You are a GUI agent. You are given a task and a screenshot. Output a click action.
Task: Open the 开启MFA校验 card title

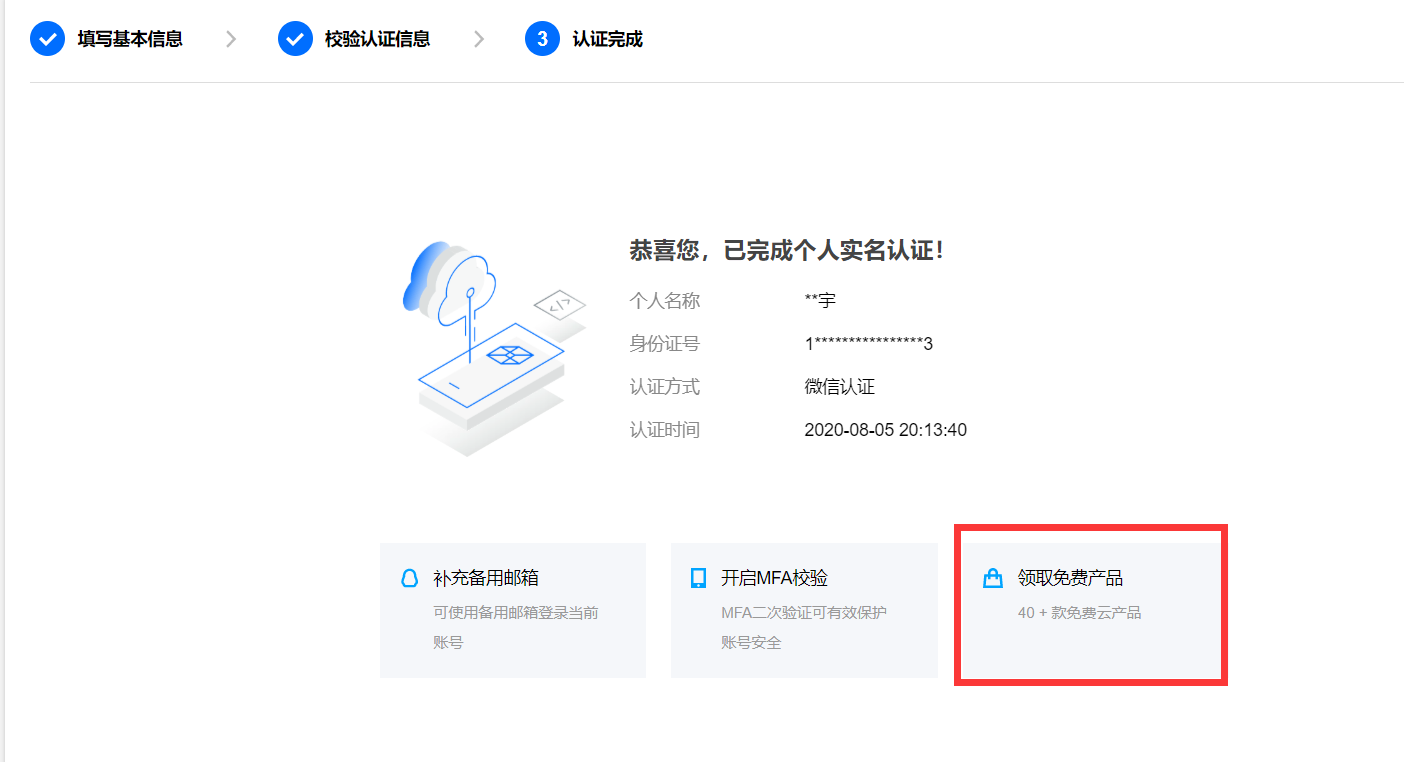pyautogui.click(x=774, y=578)
